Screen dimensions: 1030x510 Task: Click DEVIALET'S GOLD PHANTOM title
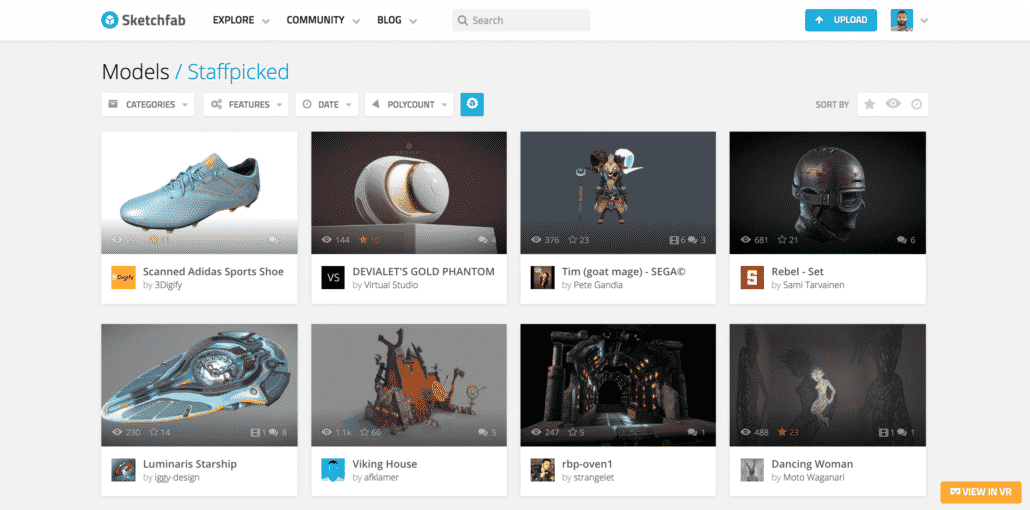coord(424,271)
